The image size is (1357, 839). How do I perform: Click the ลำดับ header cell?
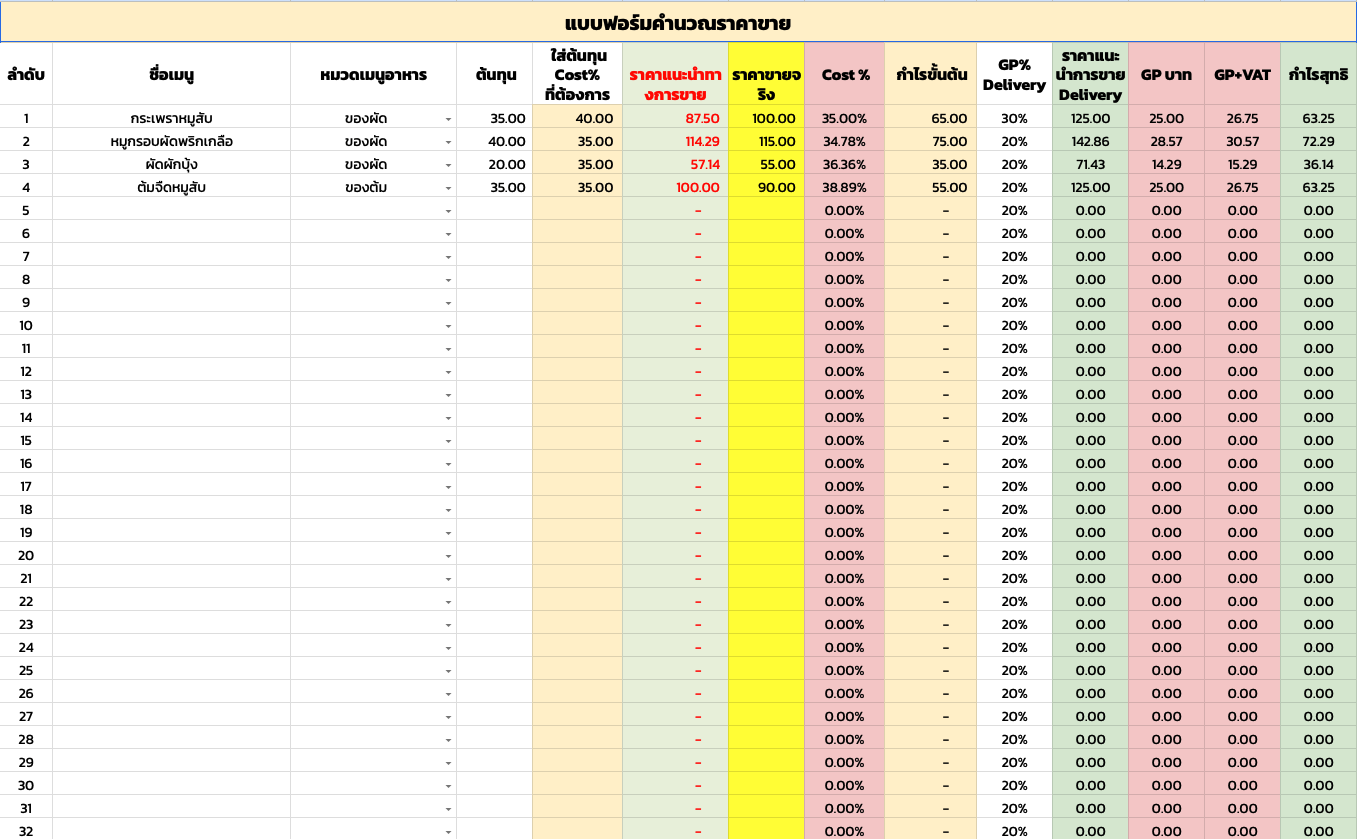pos(27,74)
